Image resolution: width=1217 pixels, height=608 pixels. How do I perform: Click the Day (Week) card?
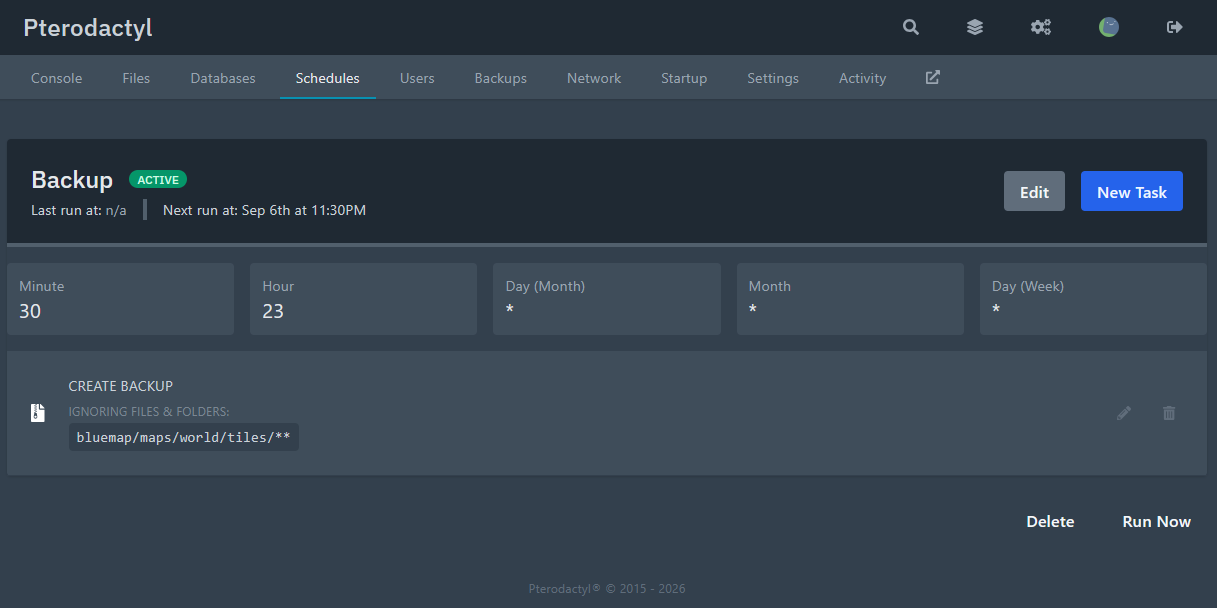pos(1093,299)
